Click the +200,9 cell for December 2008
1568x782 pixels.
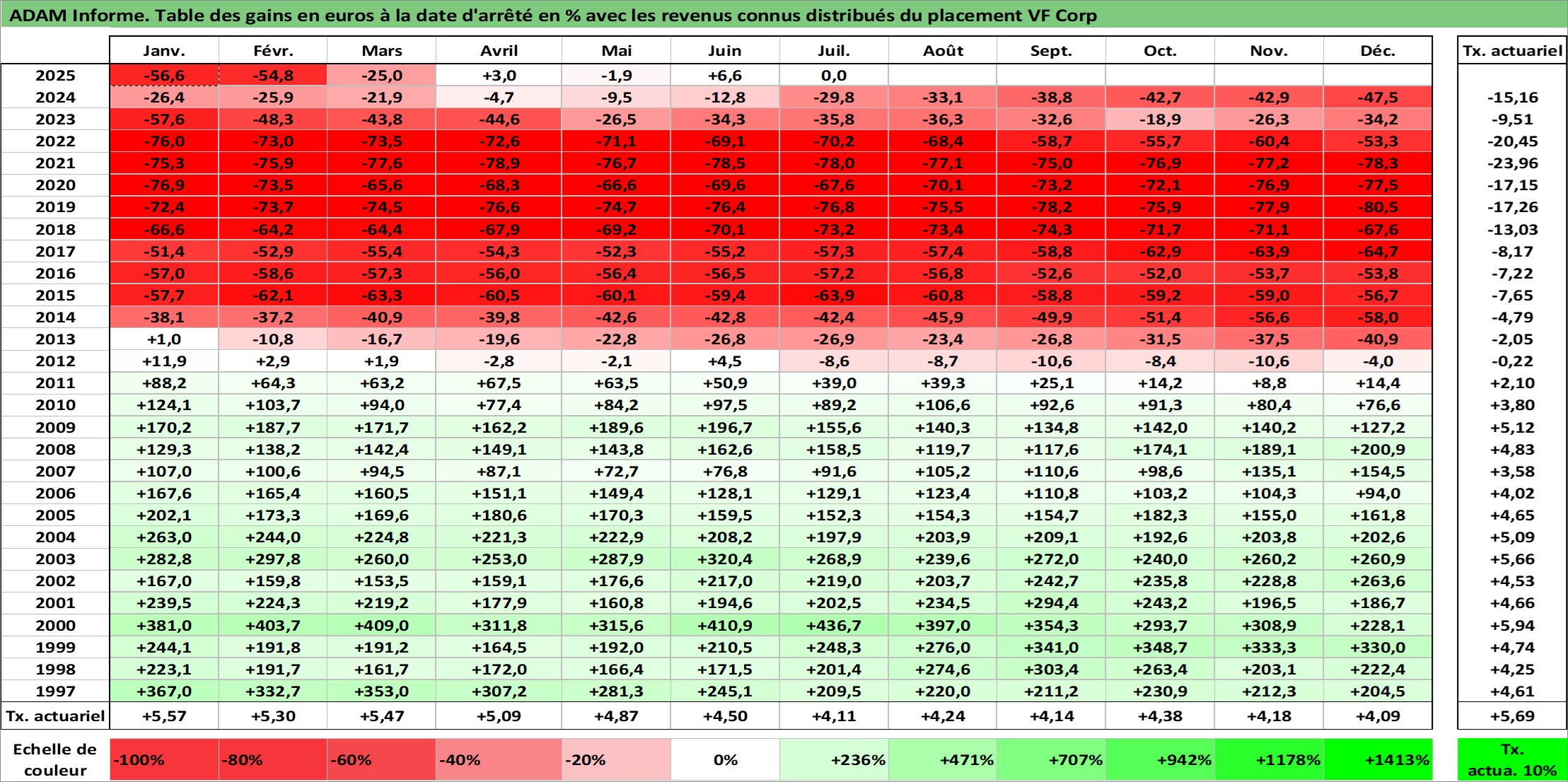1378,449
